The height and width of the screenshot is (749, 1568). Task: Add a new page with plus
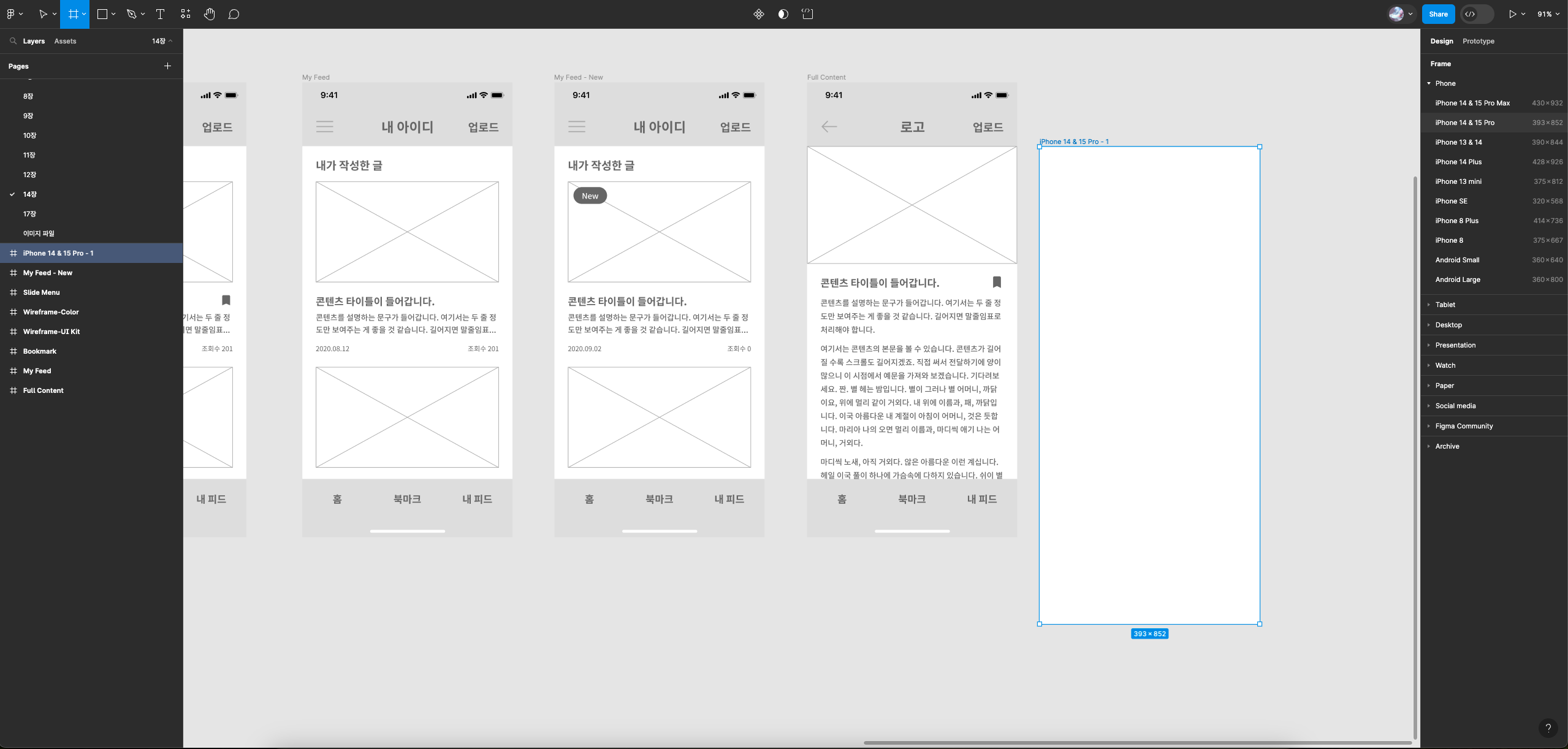click(167, 66)
